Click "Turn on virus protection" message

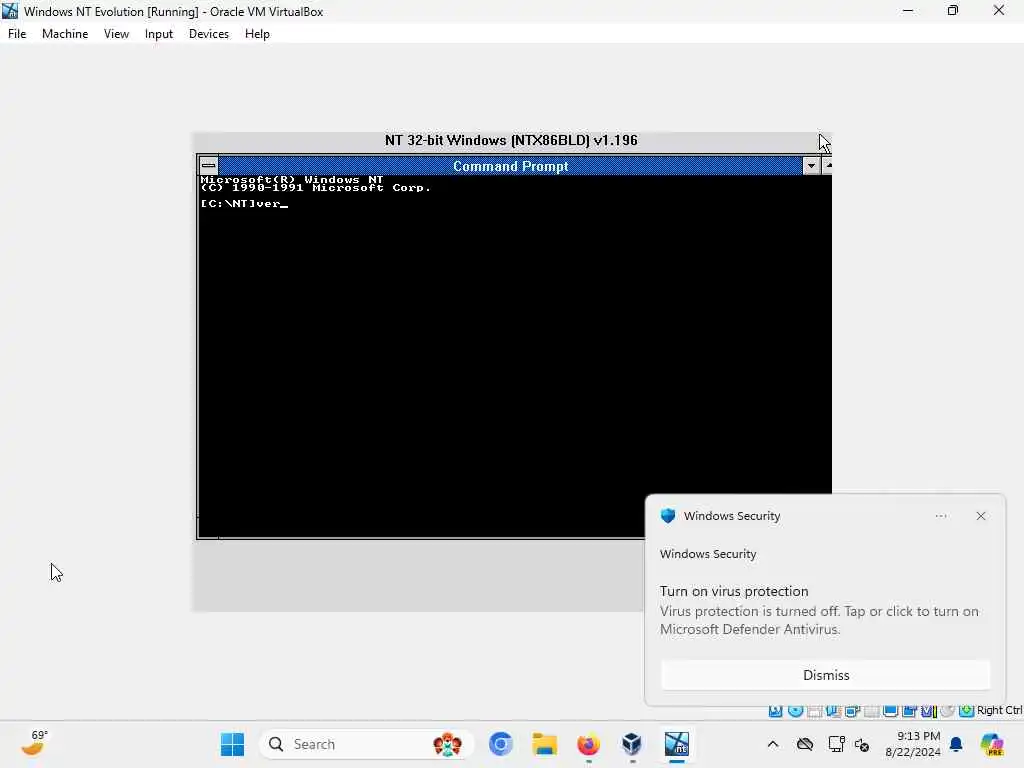coord(734,591)
